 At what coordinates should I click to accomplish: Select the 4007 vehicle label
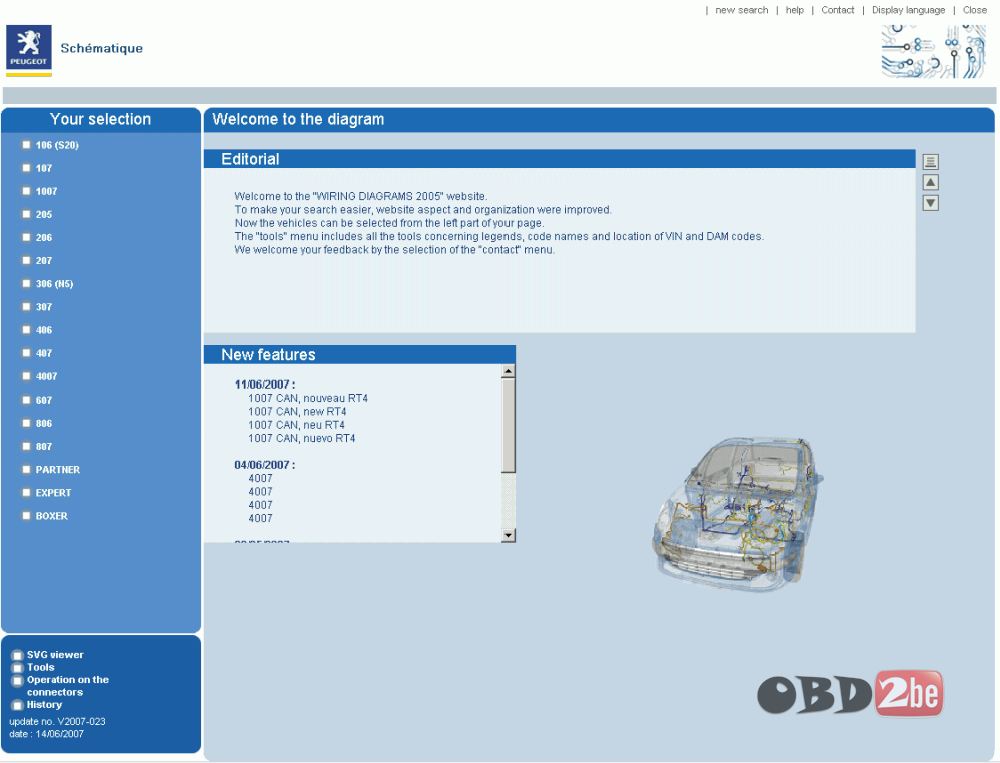tap(46, 376)
